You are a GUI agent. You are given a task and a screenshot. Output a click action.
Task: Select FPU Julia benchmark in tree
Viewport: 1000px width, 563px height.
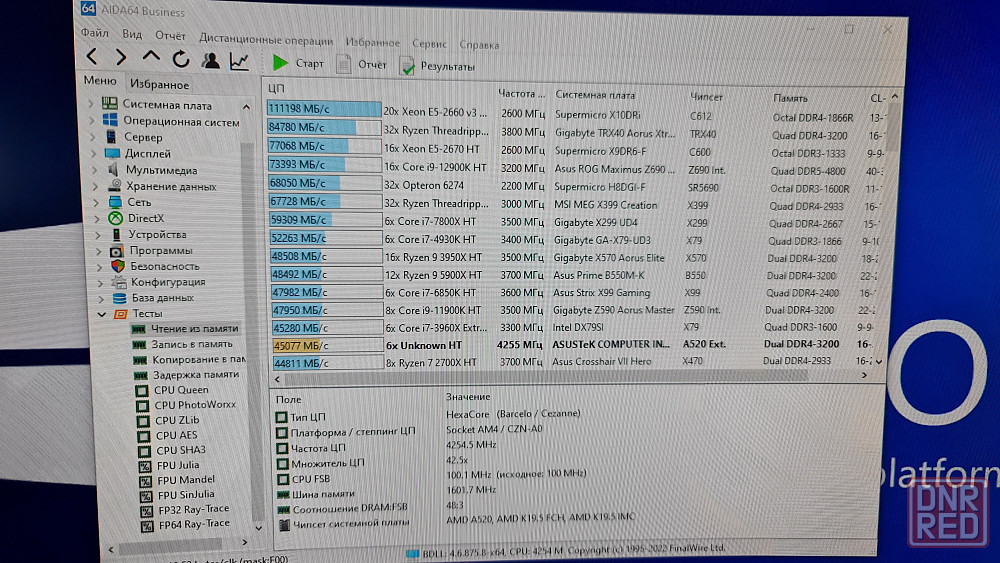[177, 465]
